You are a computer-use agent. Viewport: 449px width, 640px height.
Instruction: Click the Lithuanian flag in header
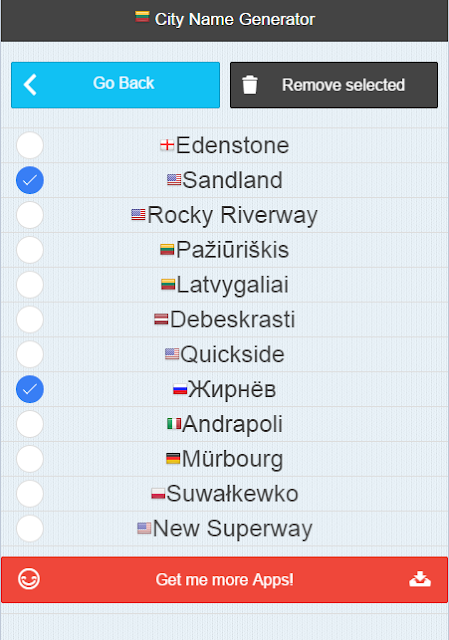coord(142,17)
